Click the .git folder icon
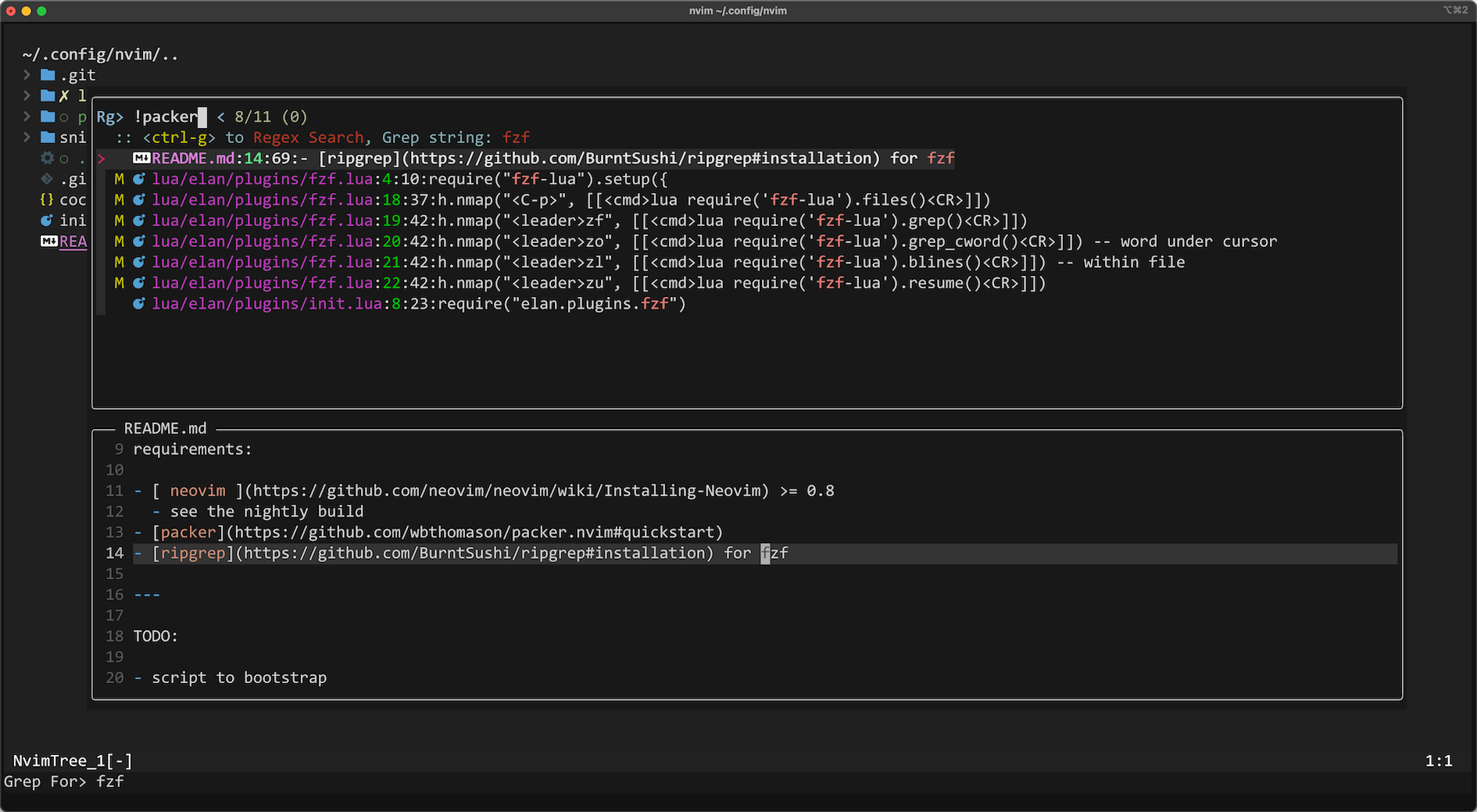Screen dimensions: 1477x812 click(x=48, y=75)
